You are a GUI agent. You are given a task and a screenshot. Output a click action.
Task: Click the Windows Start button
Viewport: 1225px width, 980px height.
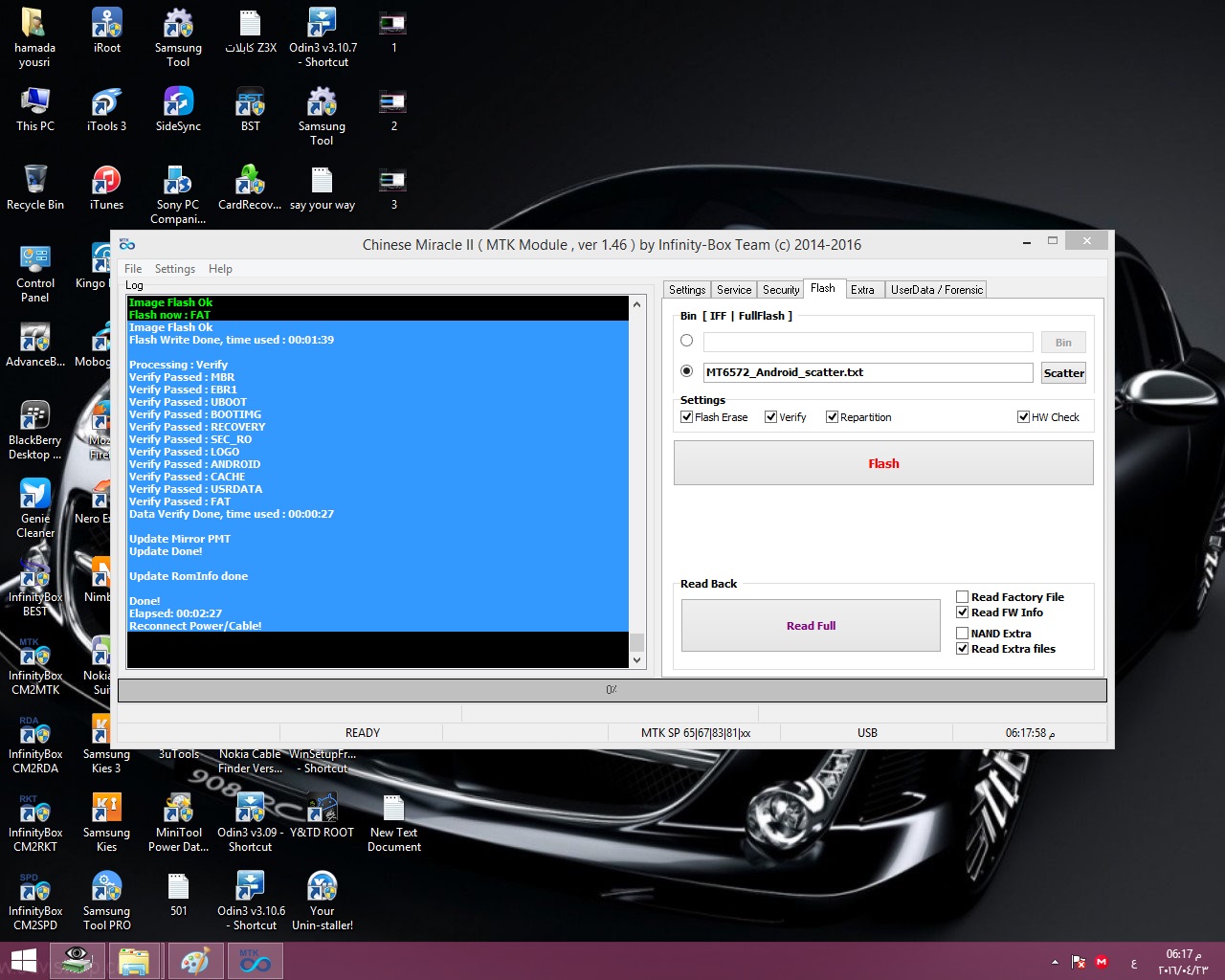coord(24,961)
